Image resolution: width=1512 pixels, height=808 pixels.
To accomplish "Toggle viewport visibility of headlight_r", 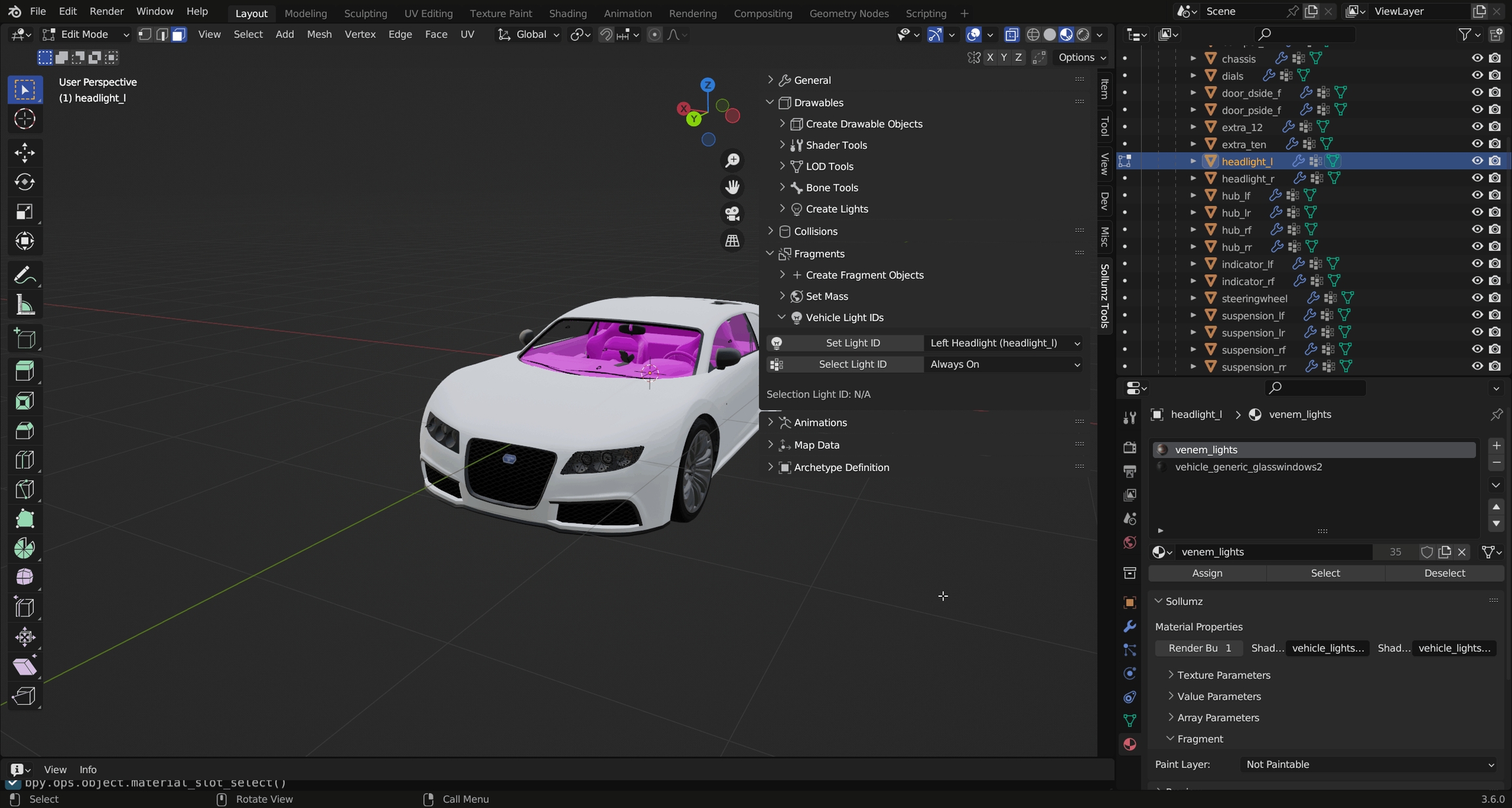I will 1477,178.
